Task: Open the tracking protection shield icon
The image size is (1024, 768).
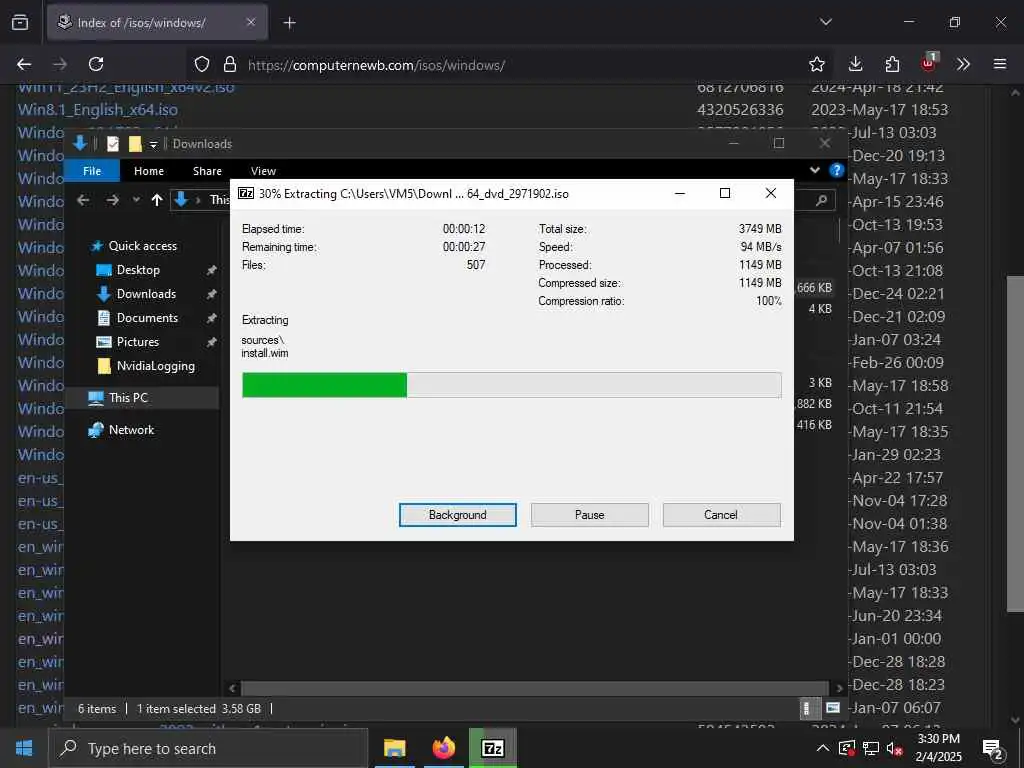Action: pyautogui.click(x=202, y=64)
